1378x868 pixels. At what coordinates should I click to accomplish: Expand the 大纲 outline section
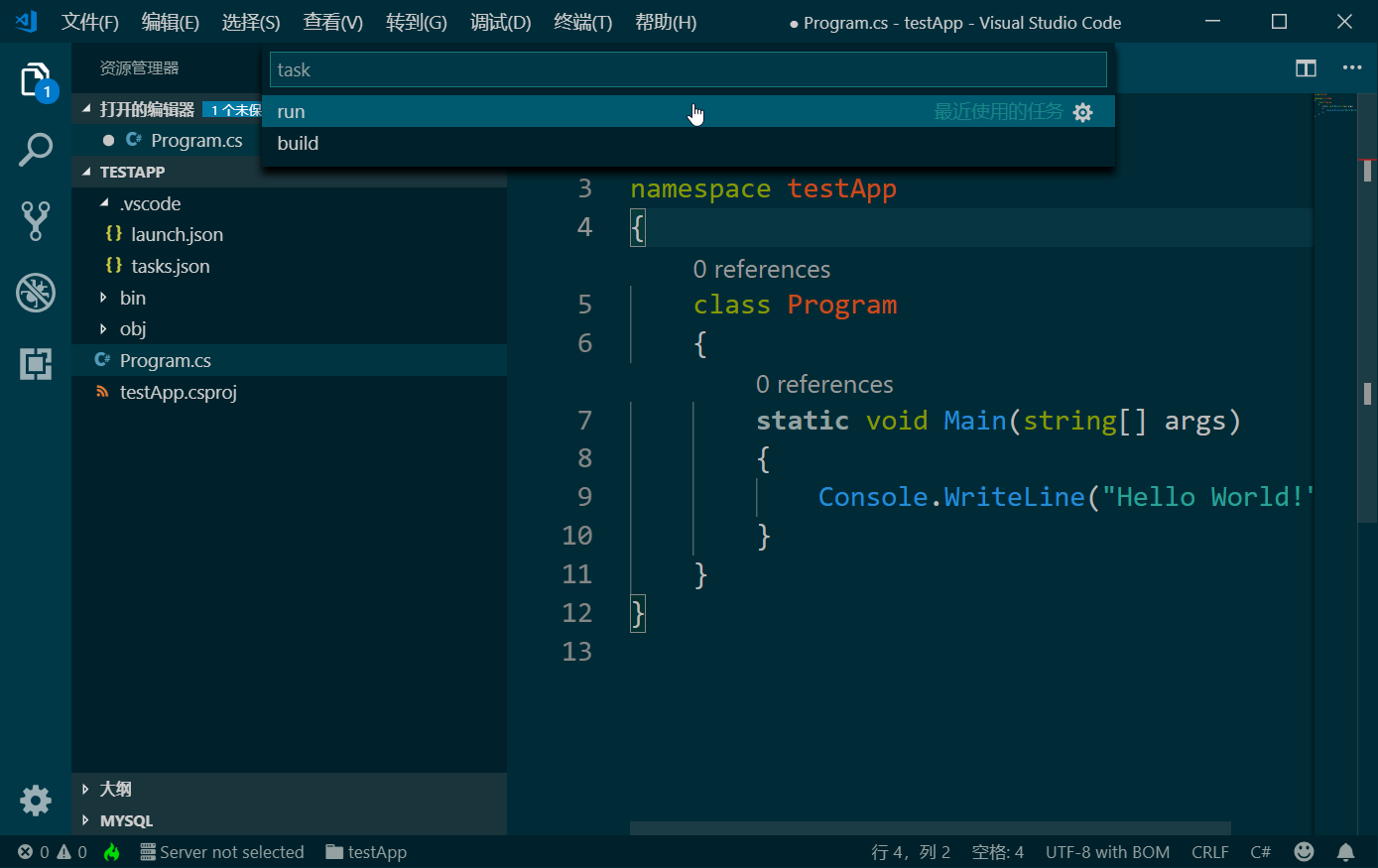115,789
